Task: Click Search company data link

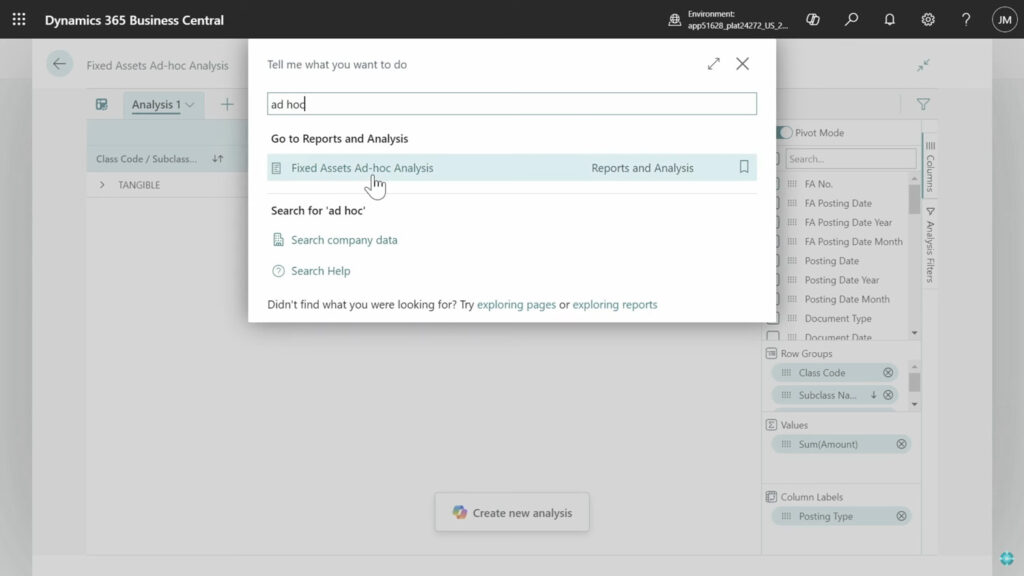Action: pos(344,240)
